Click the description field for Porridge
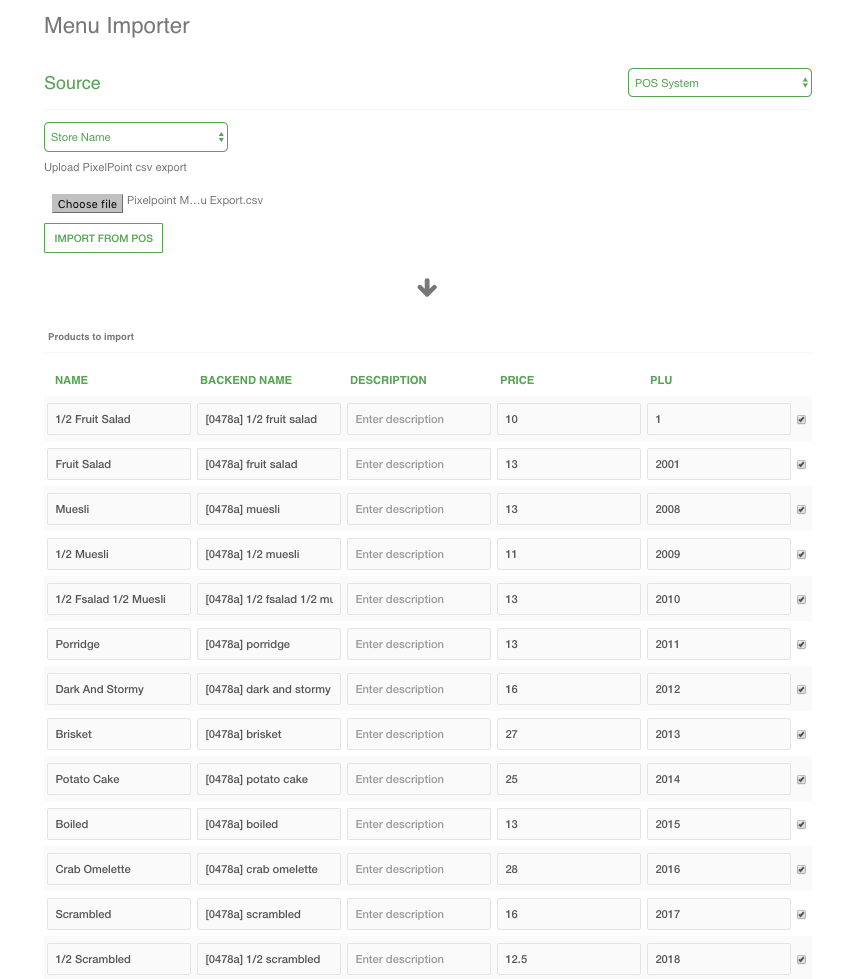Screen dimensions: 856x979 click(418, 644)
